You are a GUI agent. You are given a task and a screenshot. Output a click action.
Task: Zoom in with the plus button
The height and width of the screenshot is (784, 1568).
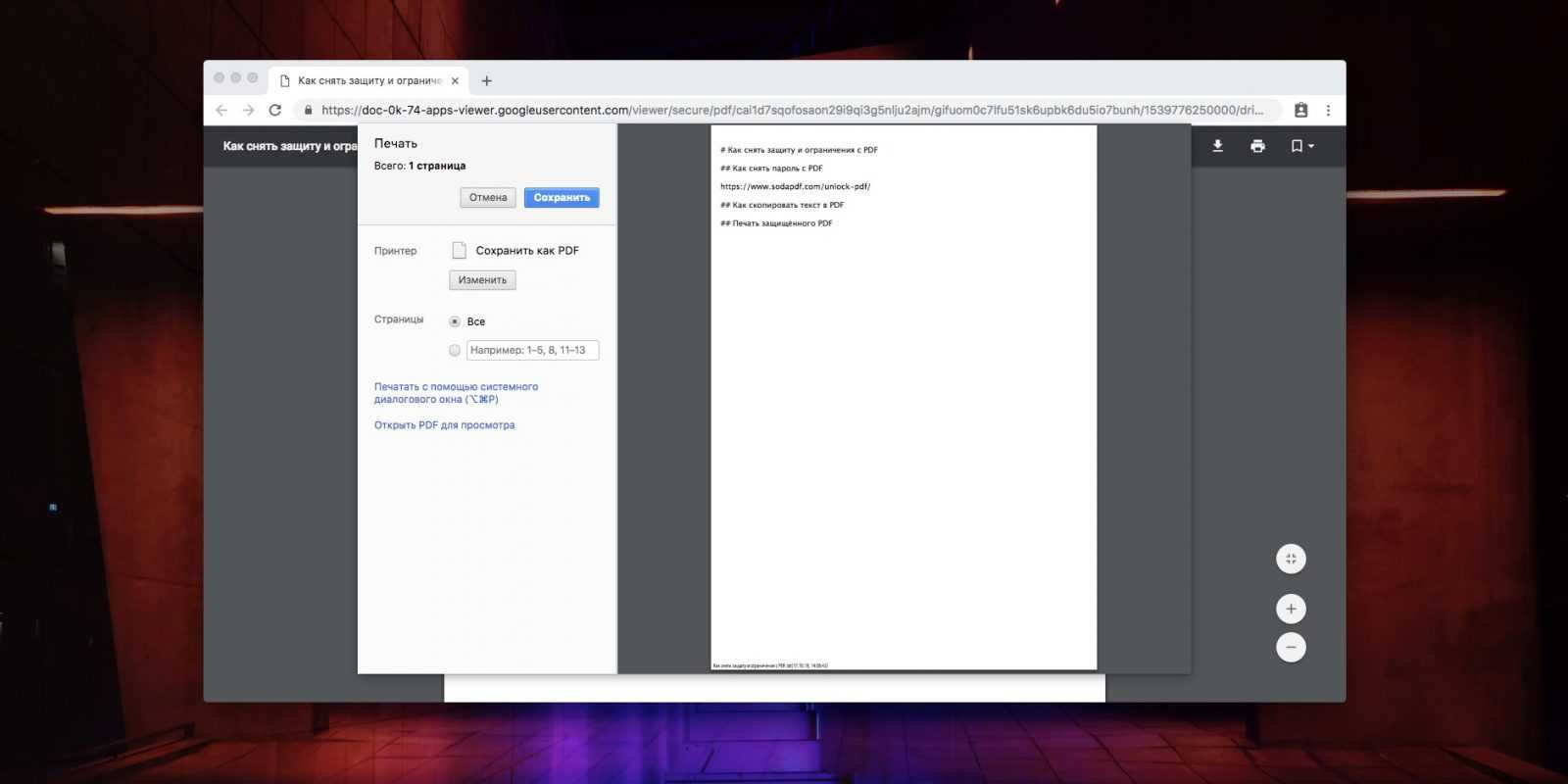1291,609
